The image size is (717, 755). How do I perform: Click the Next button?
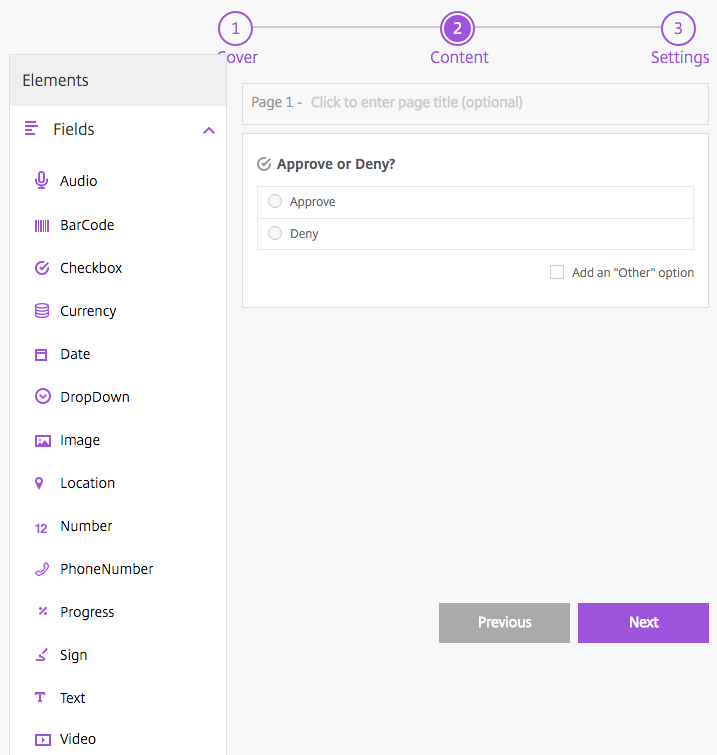643,622
